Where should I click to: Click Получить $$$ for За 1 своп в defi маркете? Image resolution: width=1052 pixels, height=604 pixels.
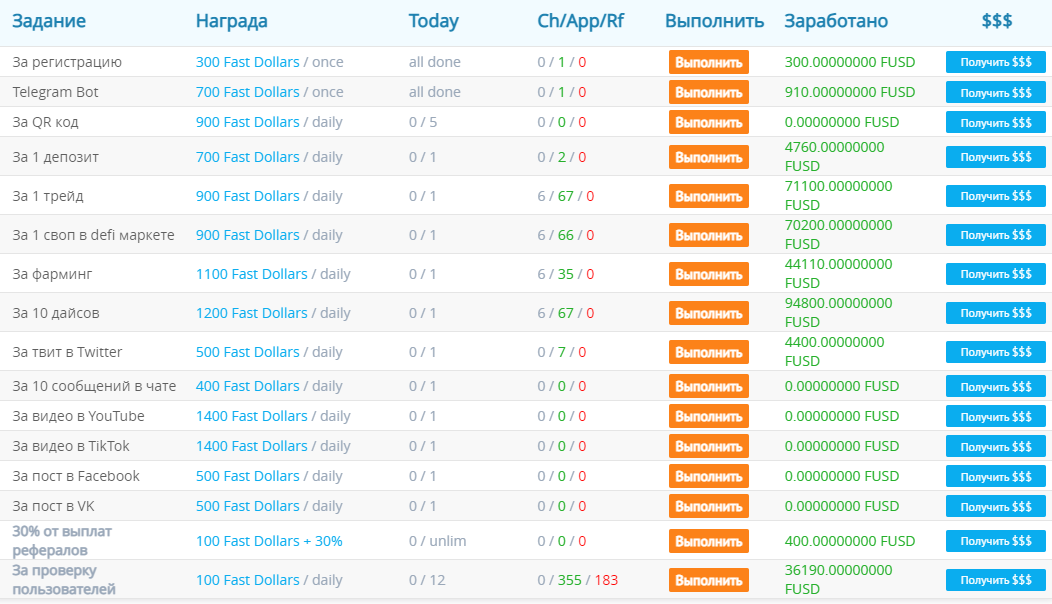pos(996,235)
